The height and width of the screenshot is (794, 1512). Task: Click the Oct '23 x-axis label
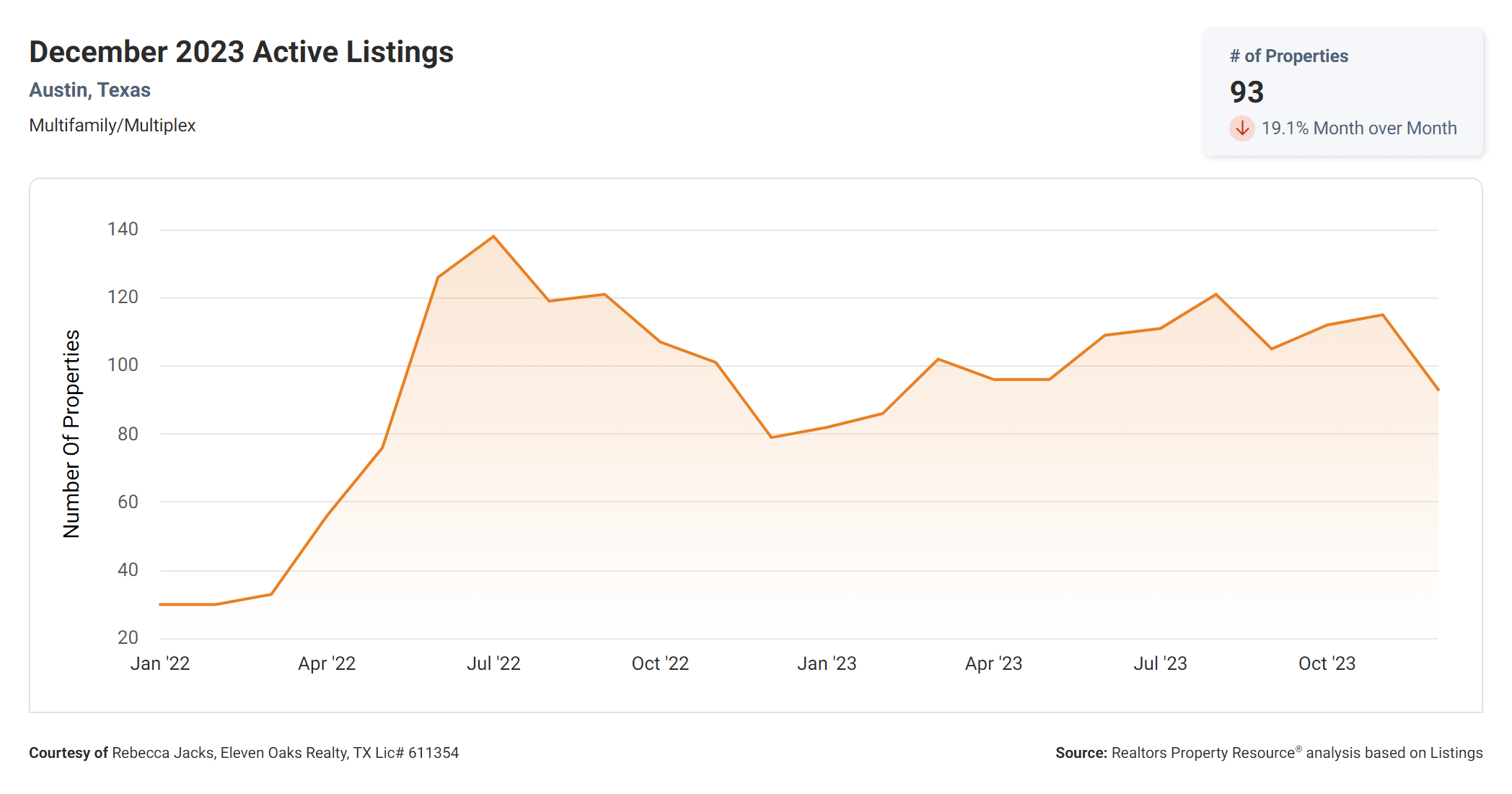pyautogui.click(x=1327, y=663)
